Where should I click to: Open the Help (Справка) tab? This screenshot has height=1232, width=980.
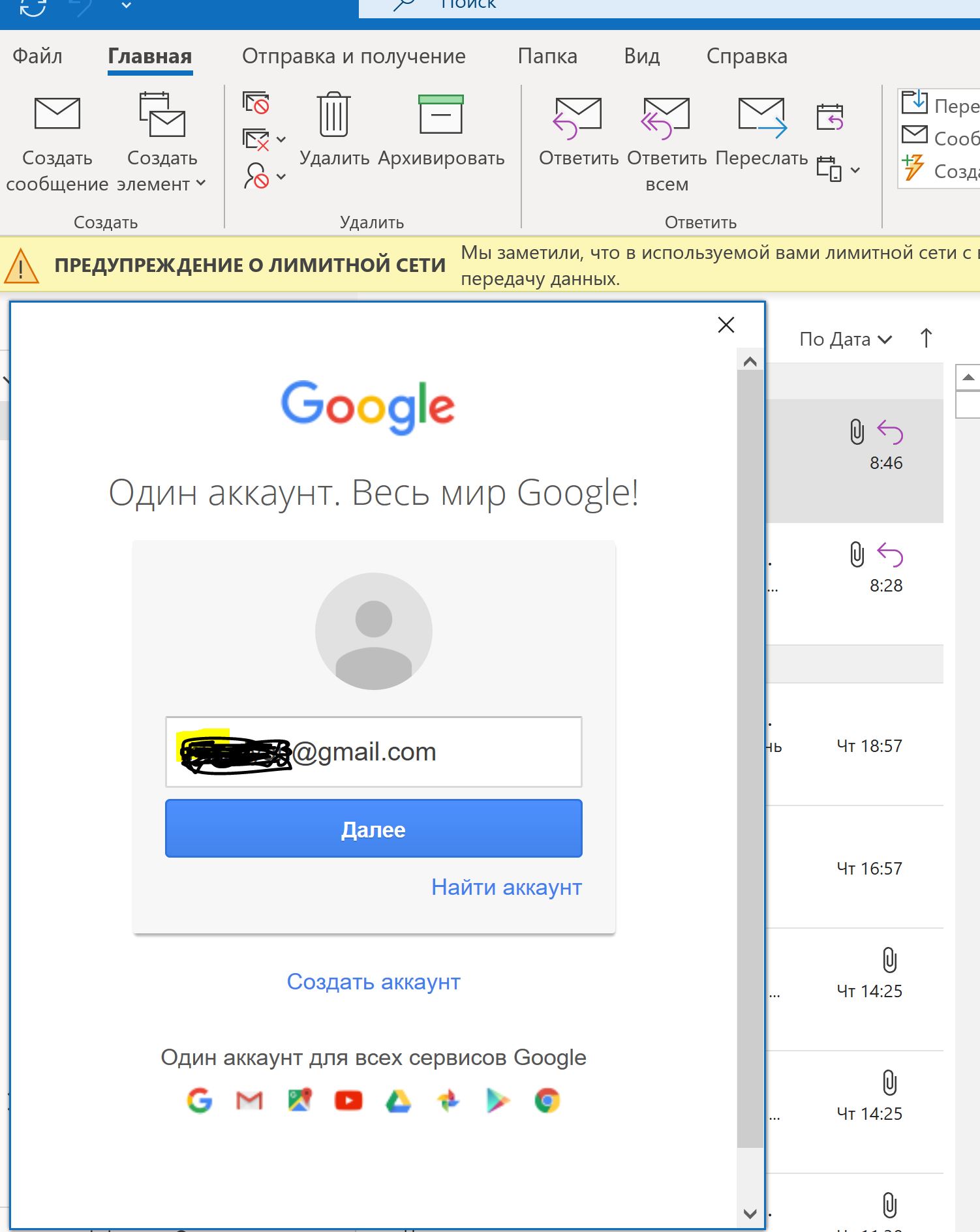click(x=747, y=56)
